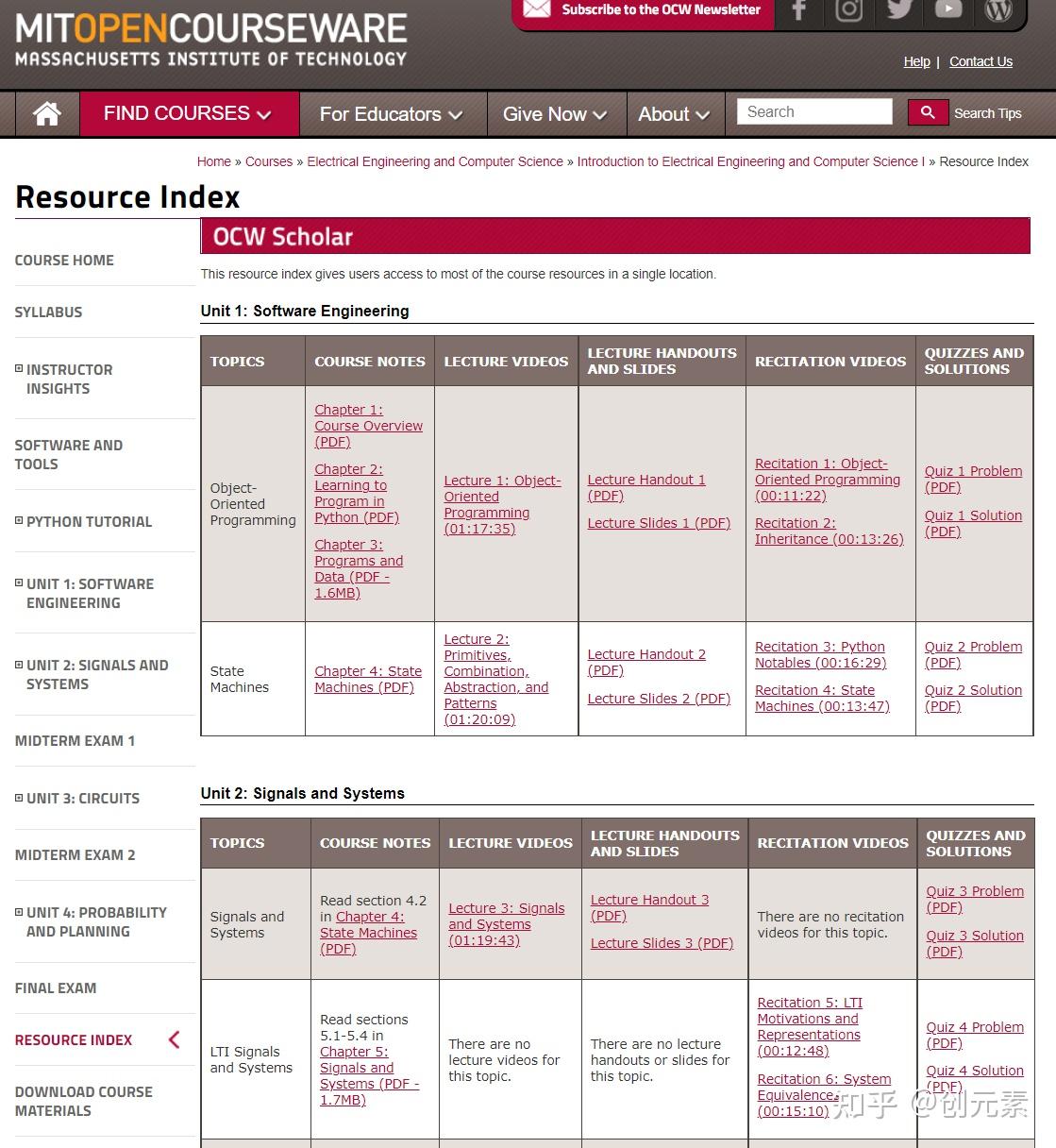Open the WordPress blog icon
1056x1148 pixels.
tap(998, 10)
